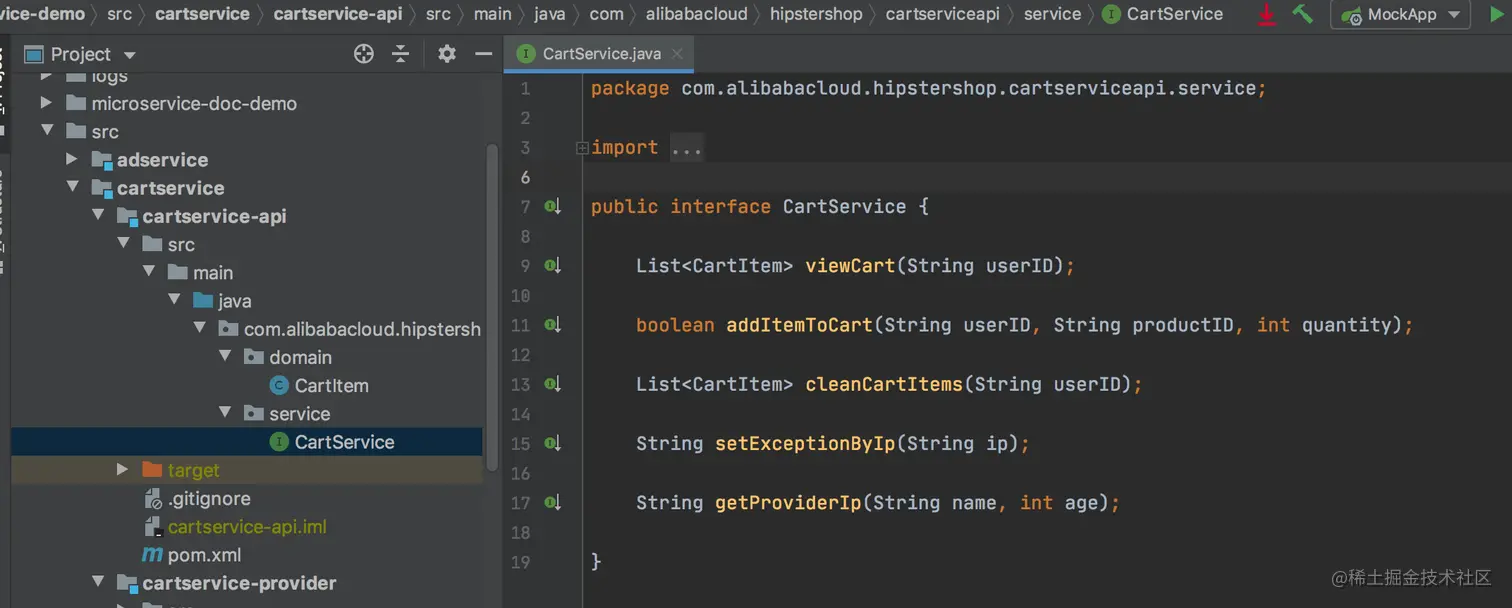Screen dimensions: 1512x608
Task: Click implementation gutter icon on line 7
Action: [x=553, y=207]
